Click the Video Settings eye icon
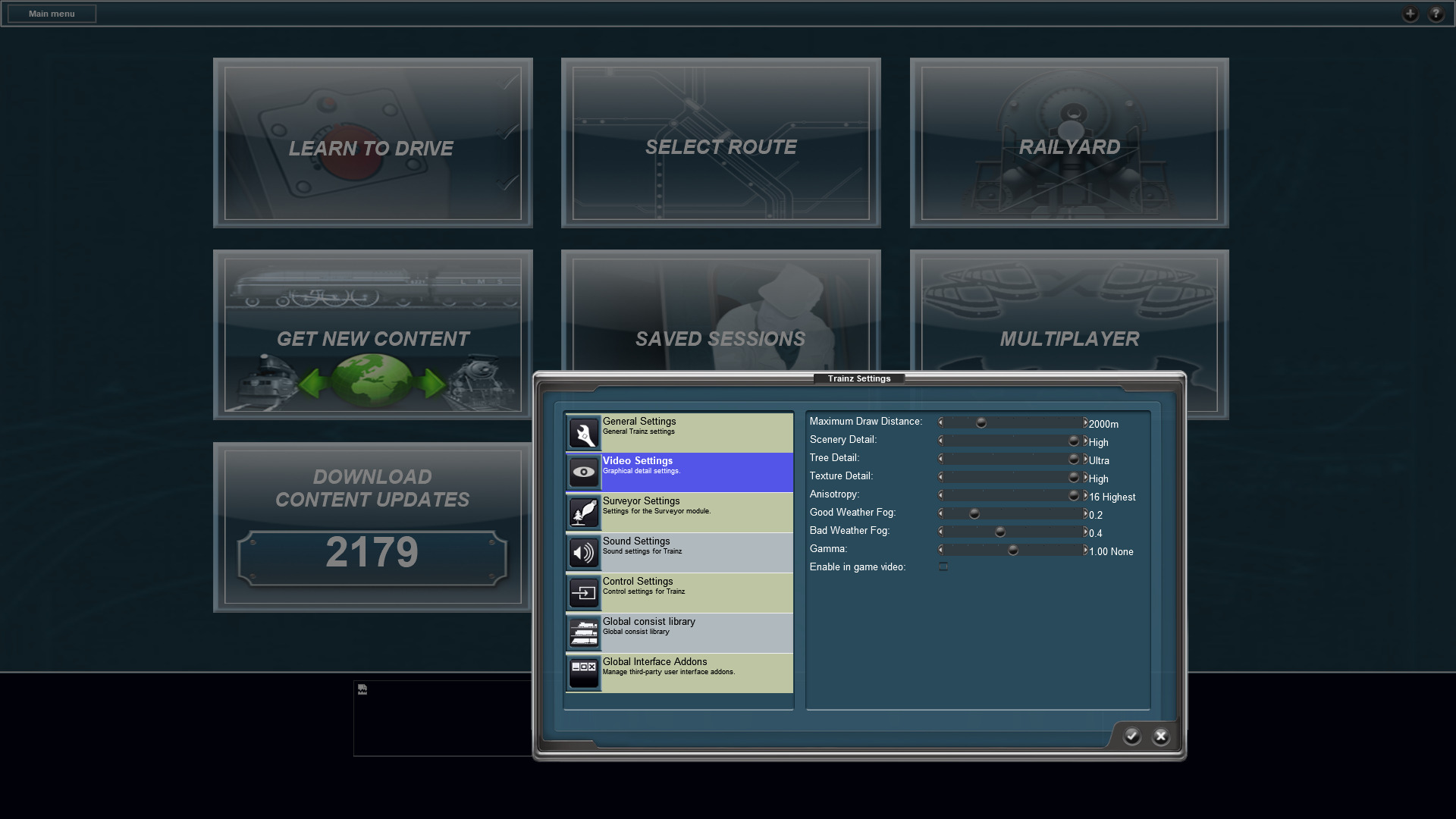Image resolution: width=1456 pixels, height=819 pixels. coord(584,472)
